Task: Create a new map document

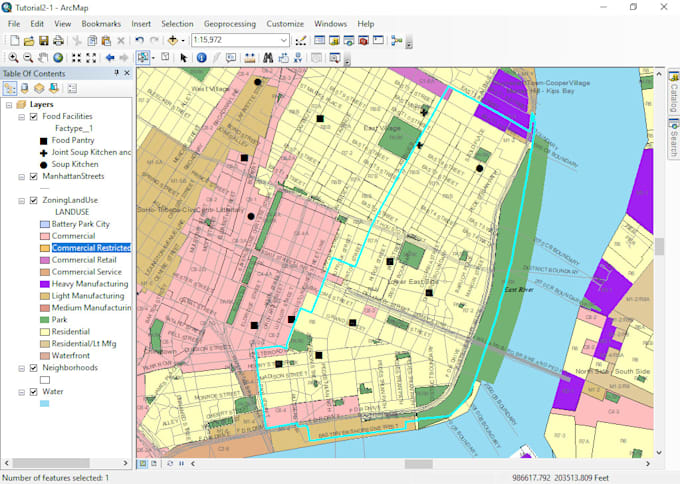Action: click(14, 40)
